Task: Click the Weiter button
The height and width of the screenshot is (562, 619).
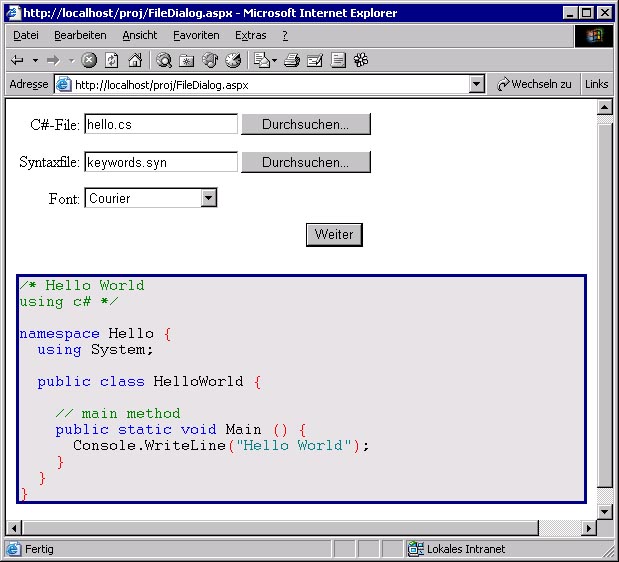Action: (334, 235)
